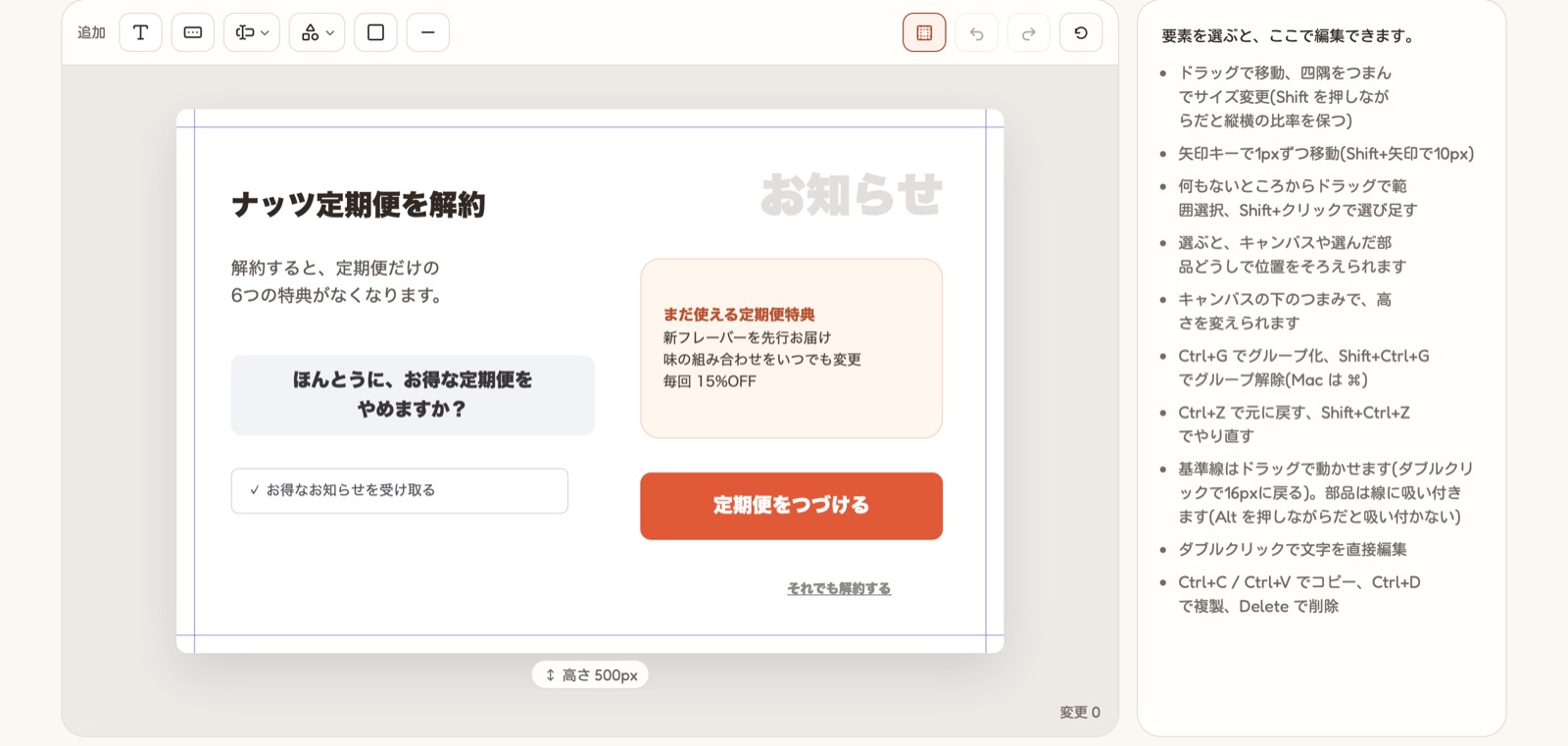Click the undo arrow icon
Viewport: 1568px width, 746px height.
[977, 32]
